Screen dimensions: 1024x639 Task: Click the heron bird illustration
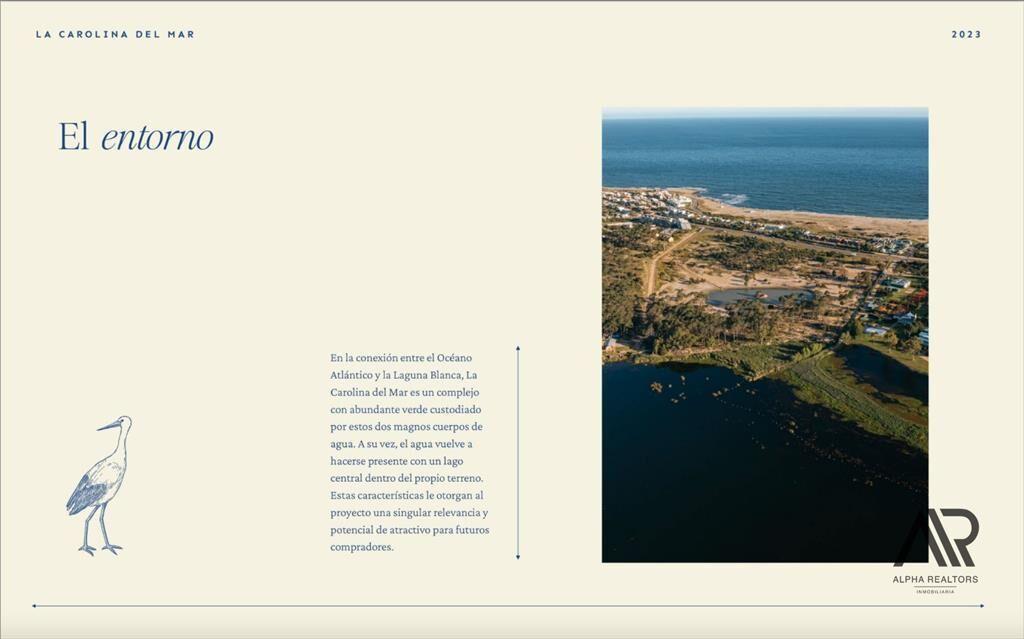coord(99,485)
